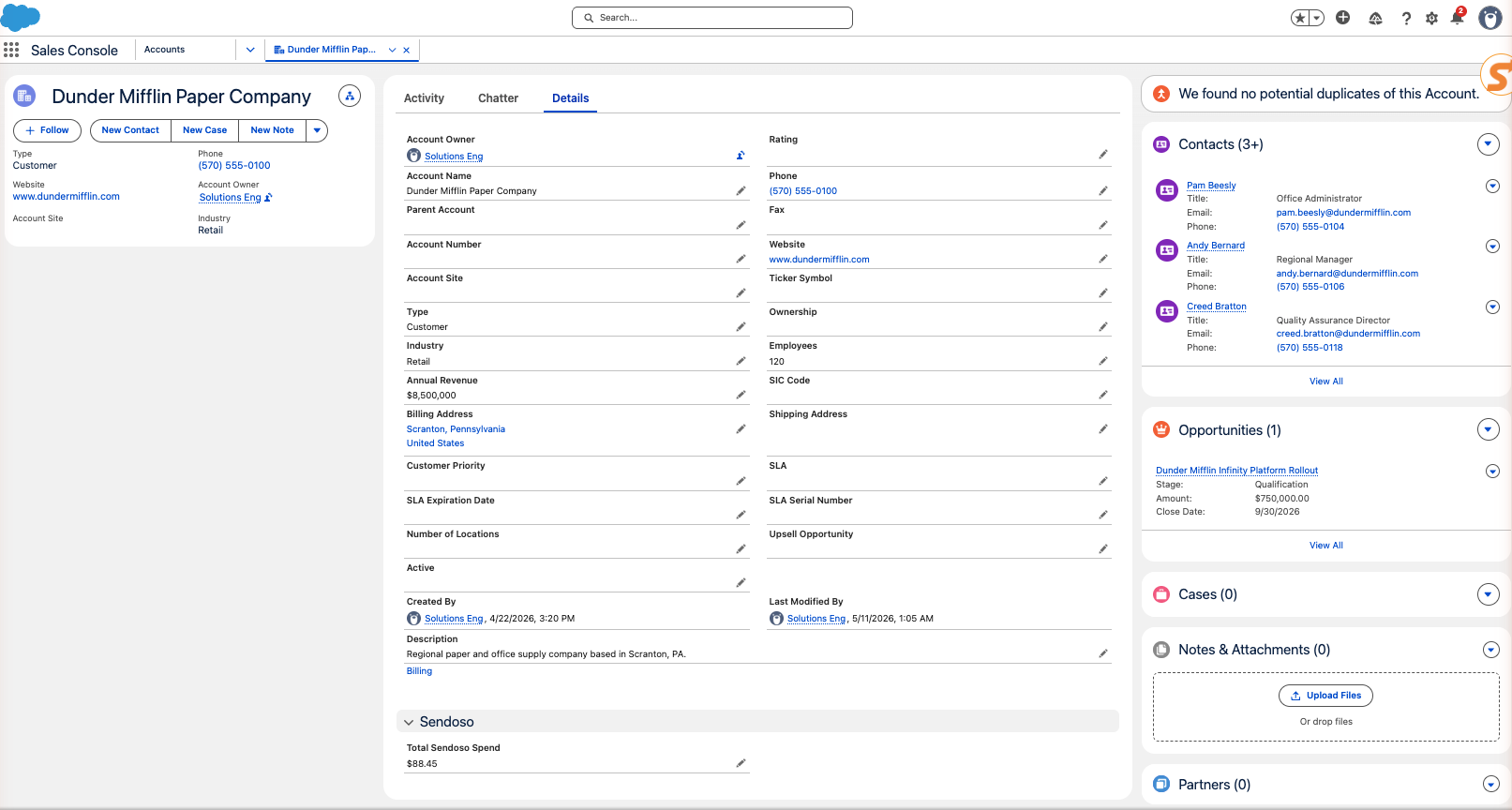Collapse the Sendoso section
1512x810 pixels.
[409, 722]
